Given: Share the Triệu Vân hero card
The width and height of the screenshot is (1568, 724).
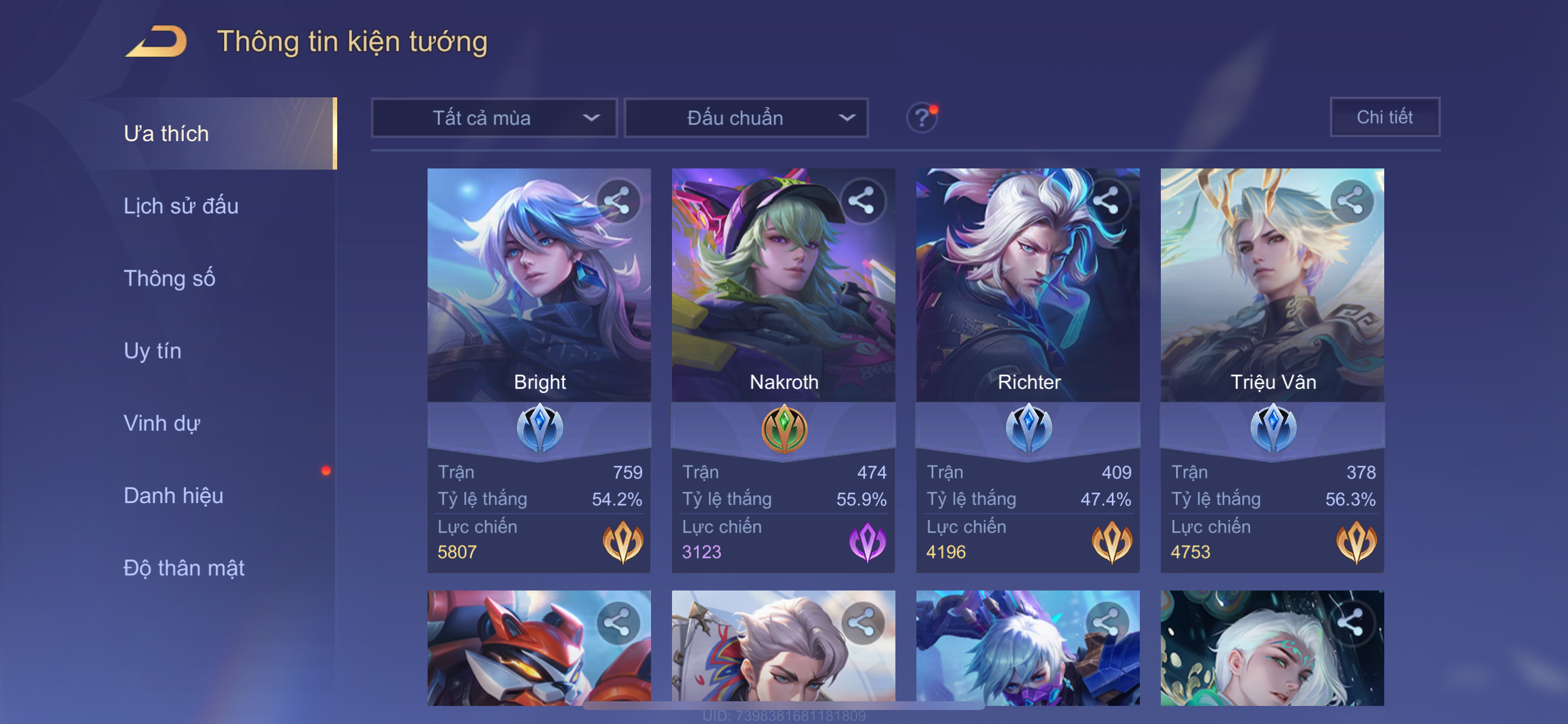Looking at the screenshot, I should coord(1350,201).
